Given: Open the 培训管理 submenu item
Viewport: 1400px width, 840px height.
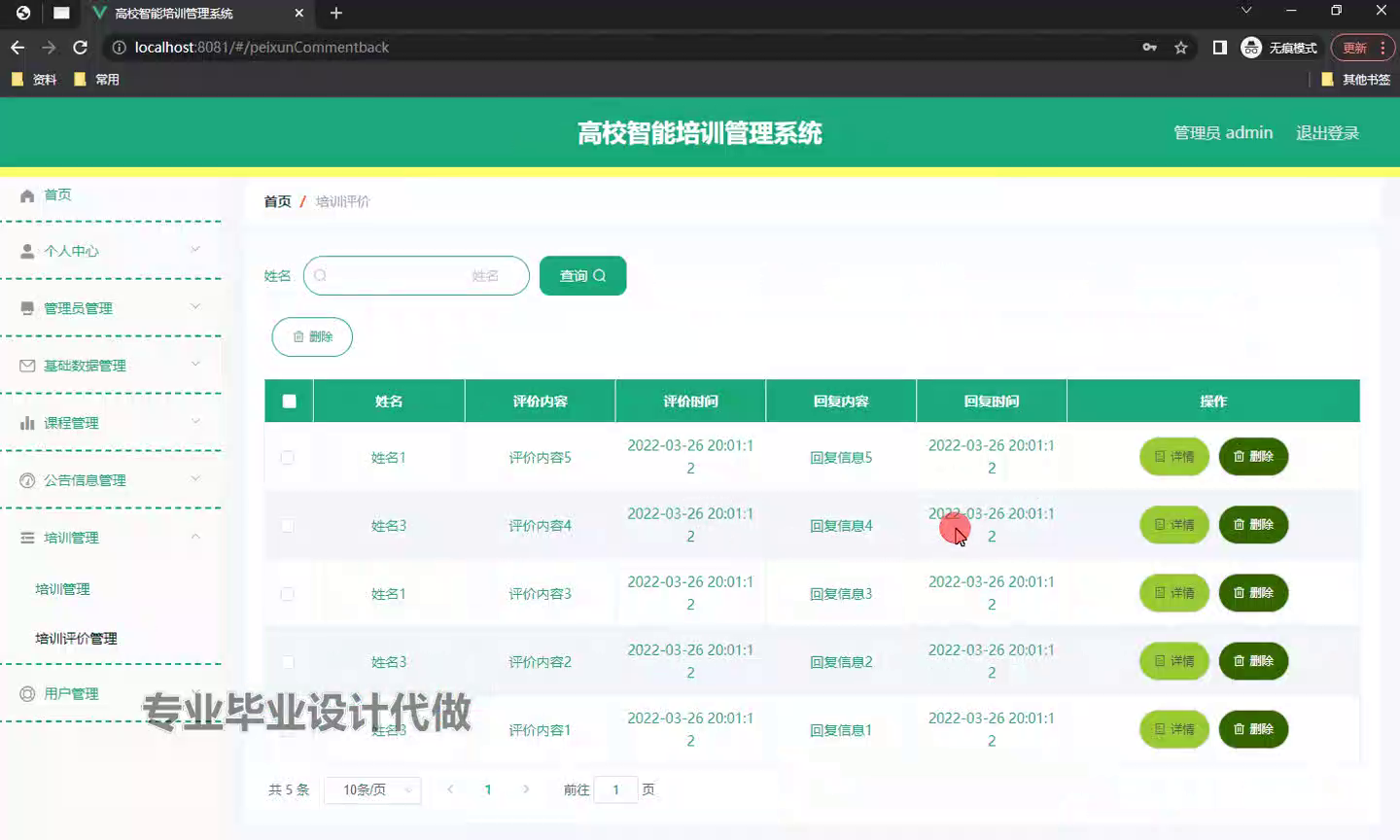Looking at the screenshot, I should 62,589.
